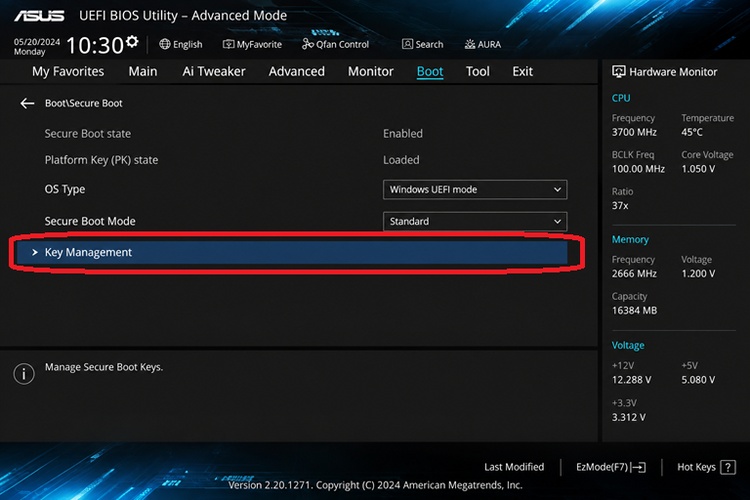Image resolution: width=750 pixels, height=500 pixels.
Task: Click the 1.200 V memory voltage value
Action: click(x=698, y=274)
